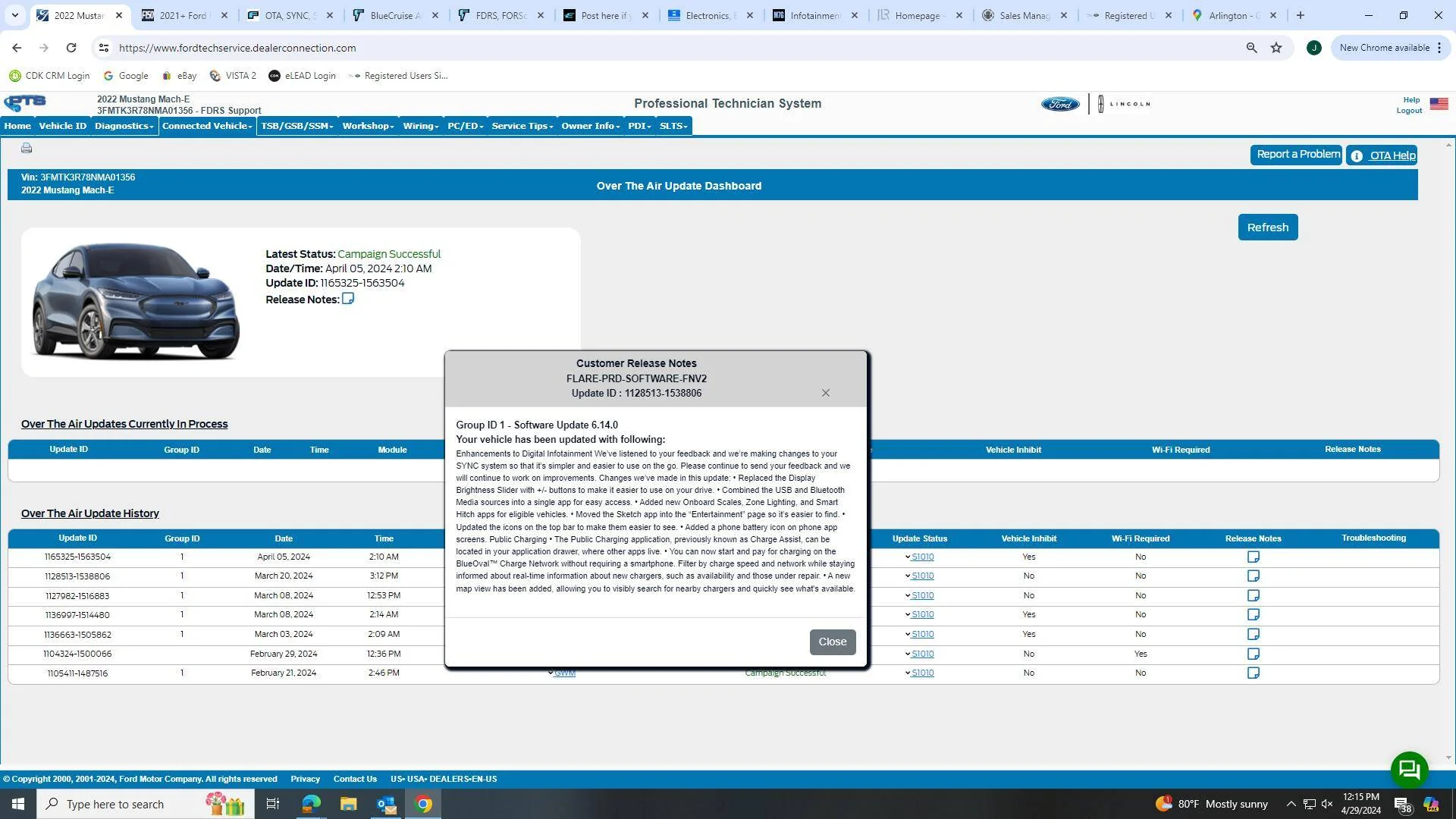Click the browser address bar URL
The height and width of the screenshot is (819, 1456).
point(237,48)
